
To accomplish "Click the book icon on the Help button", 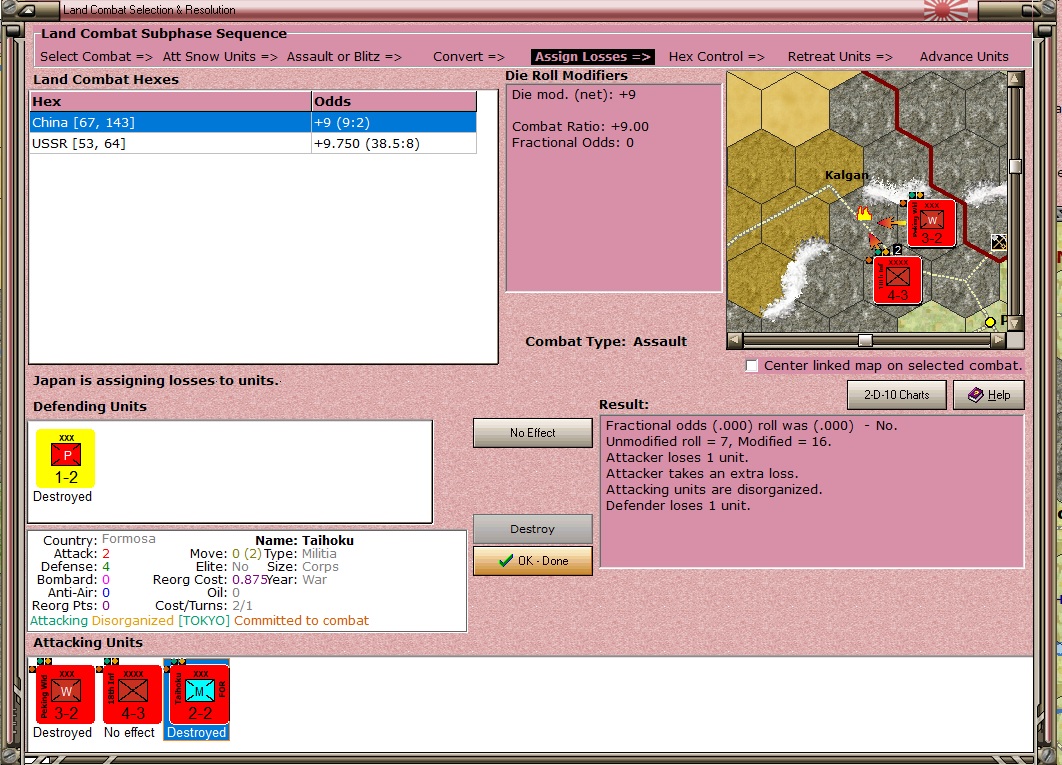I will (975, 395).
